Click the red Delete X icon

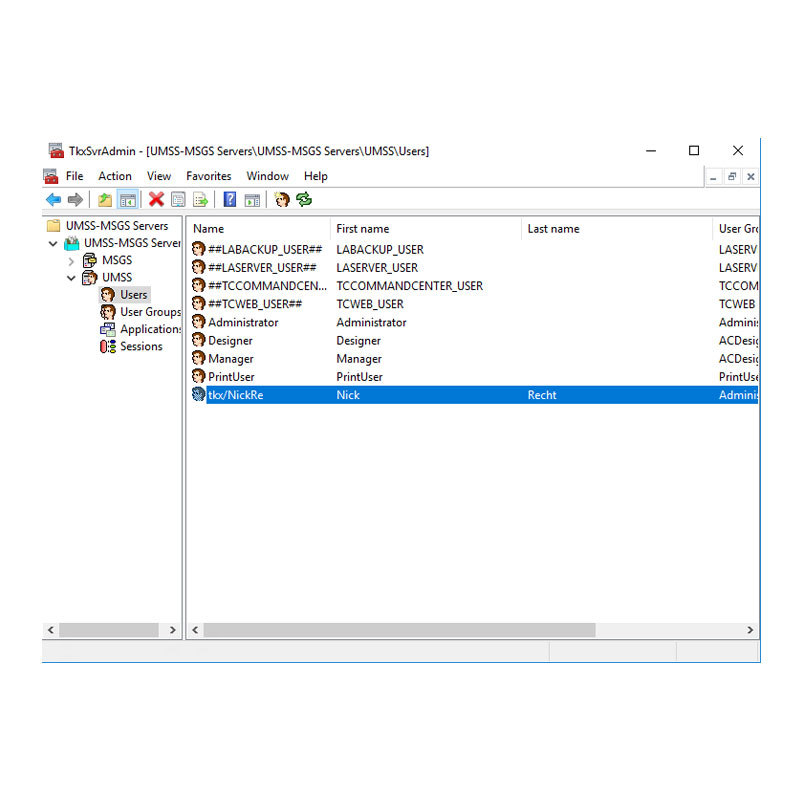click(156, 199)
